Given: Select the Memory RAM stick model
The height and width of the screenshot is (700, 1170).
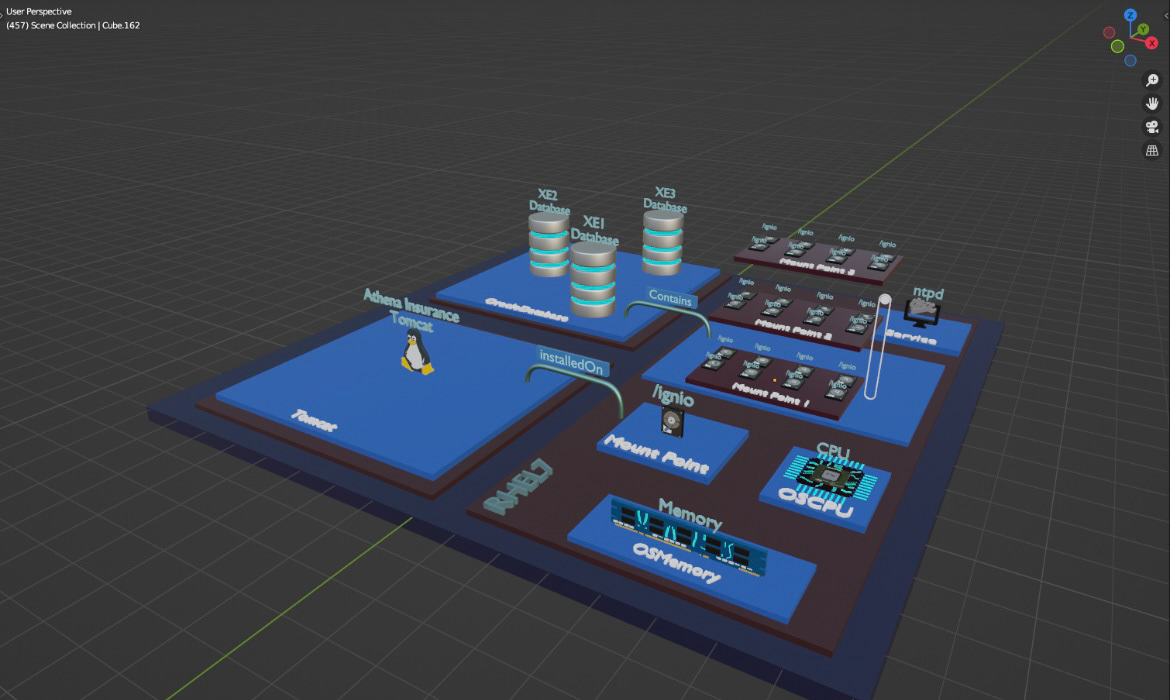Looking at the screenshot, I should [687, 537].
